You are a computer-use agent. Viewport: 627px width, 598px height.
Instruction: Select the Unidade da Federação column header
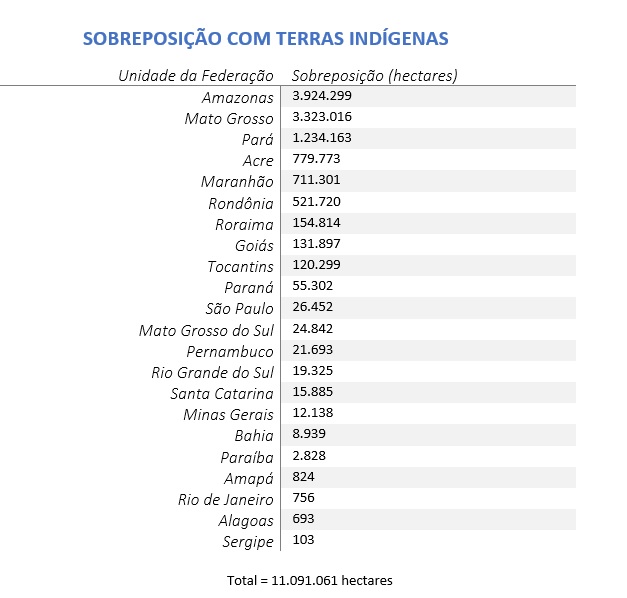click(x=196, y=76)
